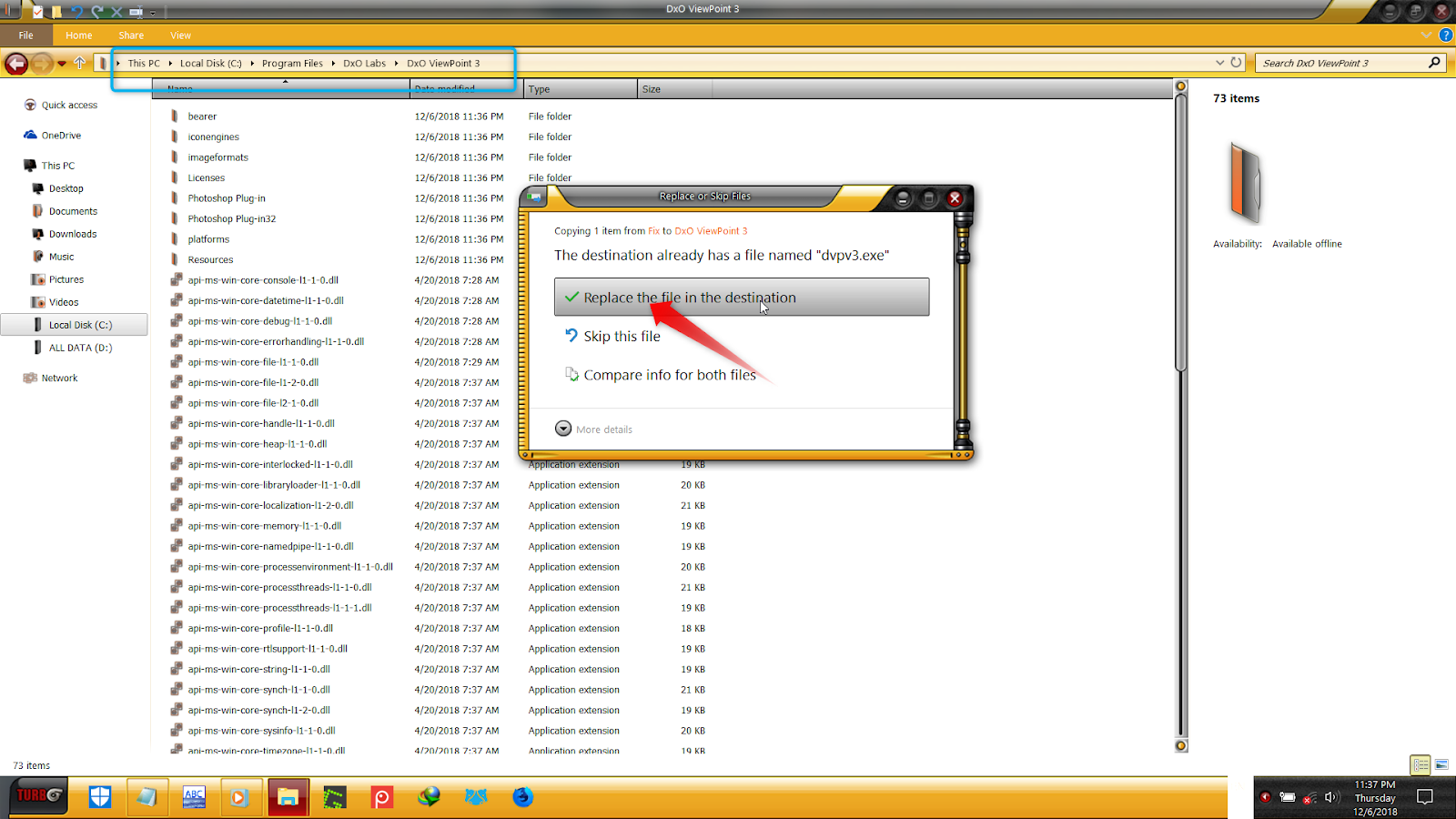Viewport: 1456px width, 819px height.
Task: Open the recent locations dropdown arrow
Action: [x=62, y=64]
